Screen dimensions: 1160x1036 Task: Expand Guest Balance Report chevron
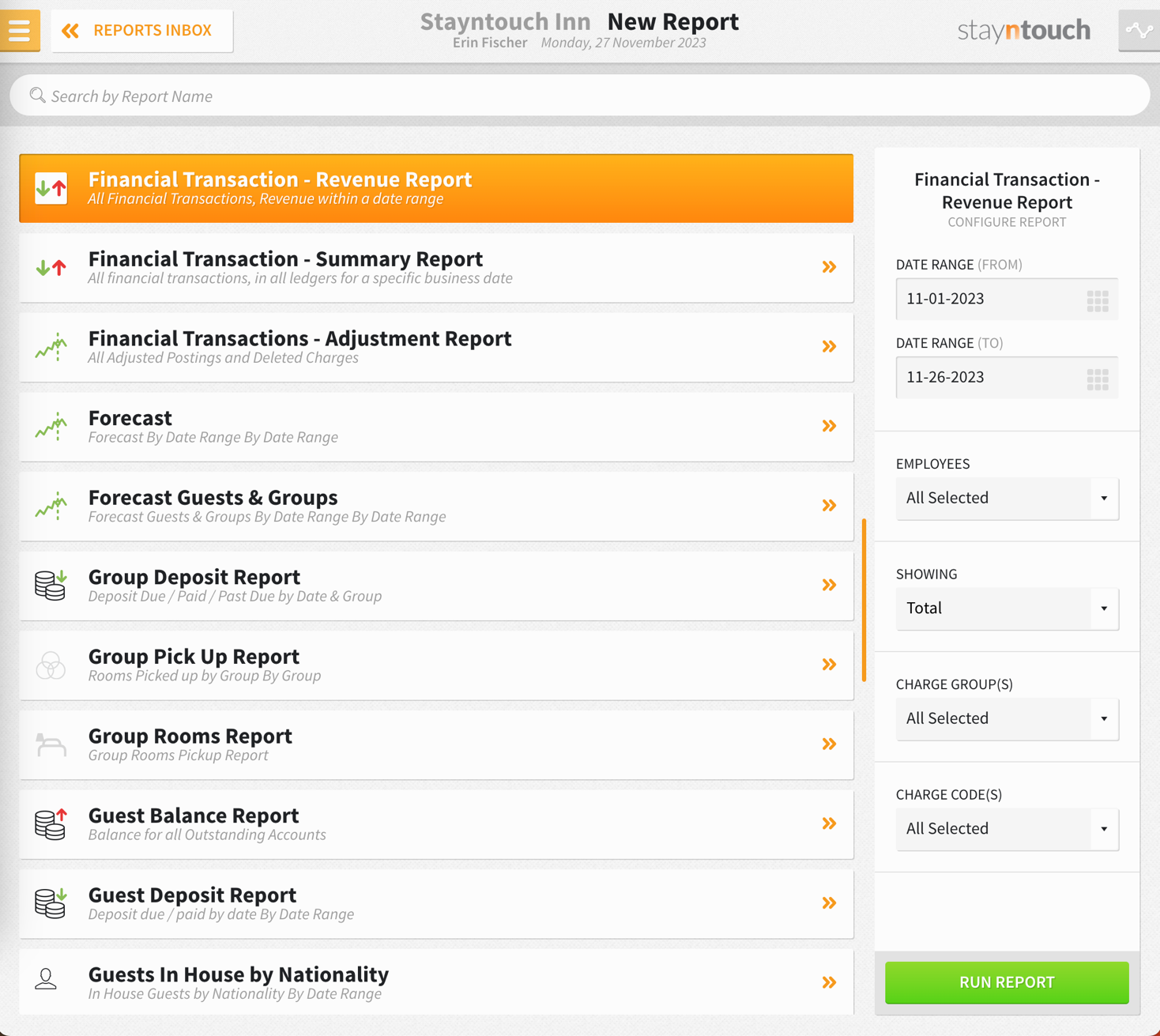829,823
